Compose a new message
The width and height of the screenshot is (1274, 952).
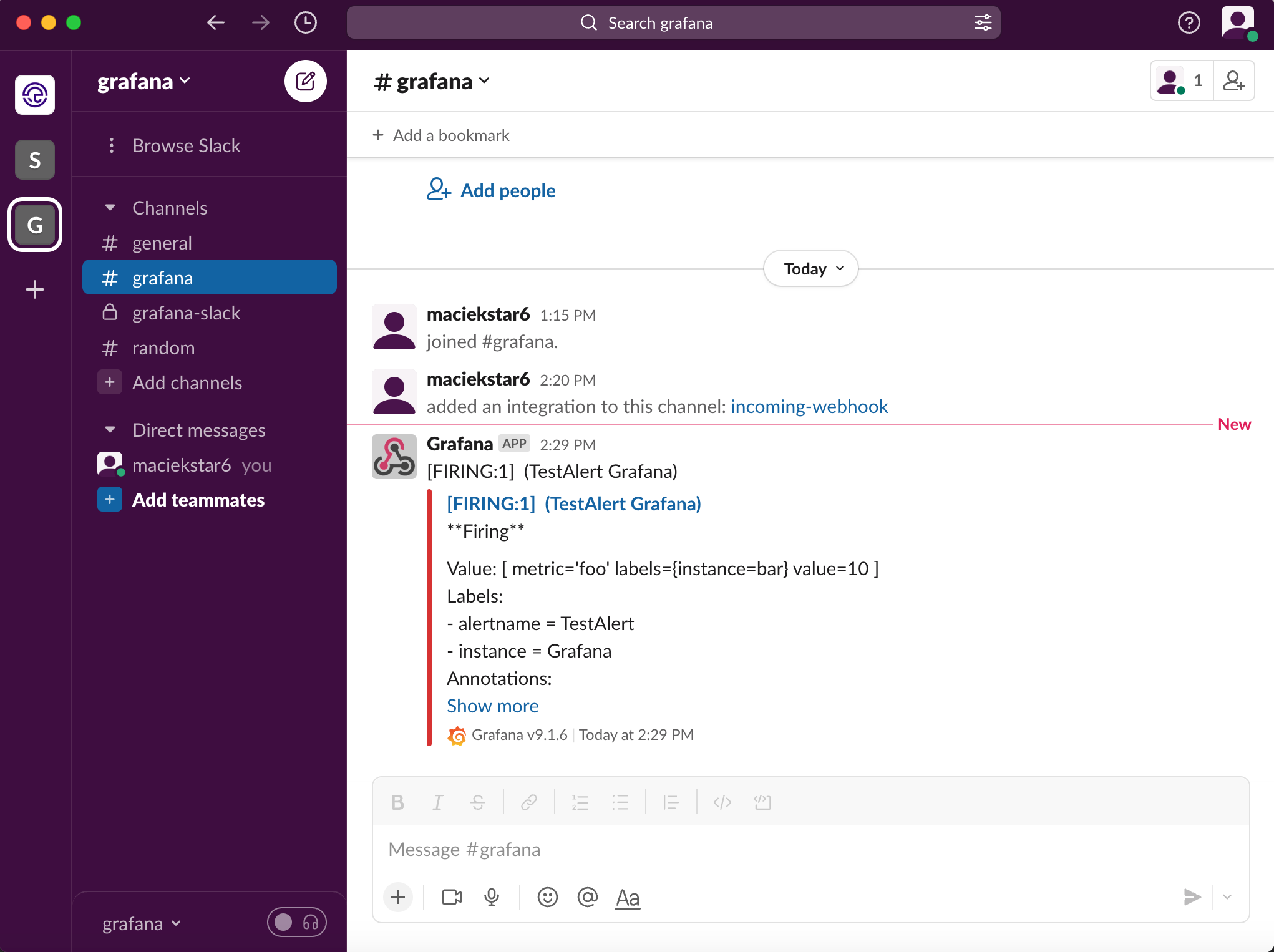(306, 81)
